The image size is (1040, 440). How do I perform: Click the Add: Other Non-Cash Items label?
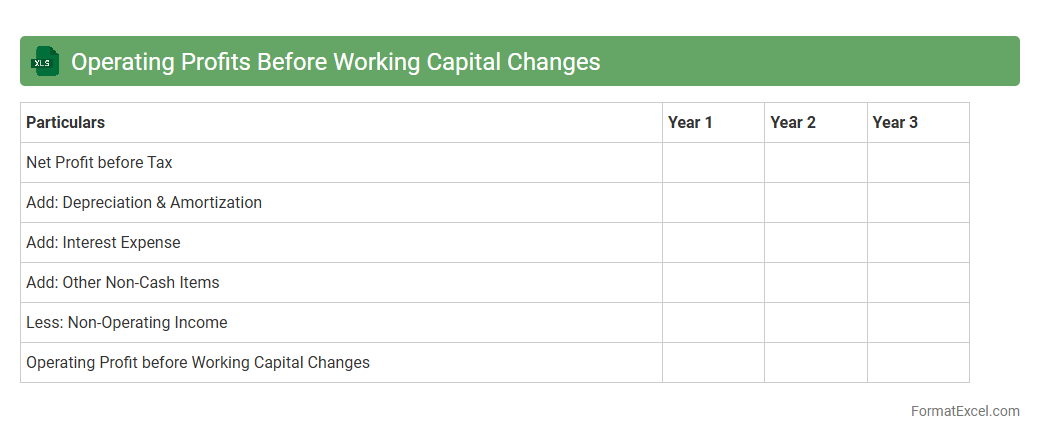(123, 283)
